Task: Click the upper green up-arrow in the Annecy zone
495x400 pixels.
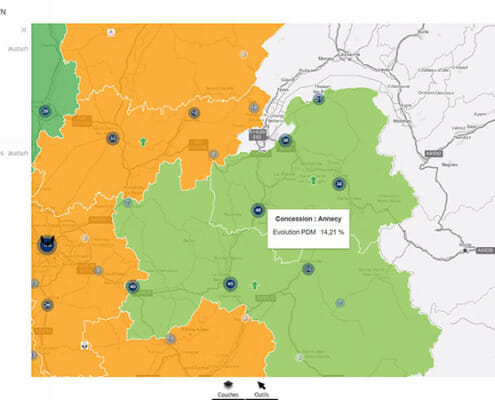Action: [x=313, y=180]
